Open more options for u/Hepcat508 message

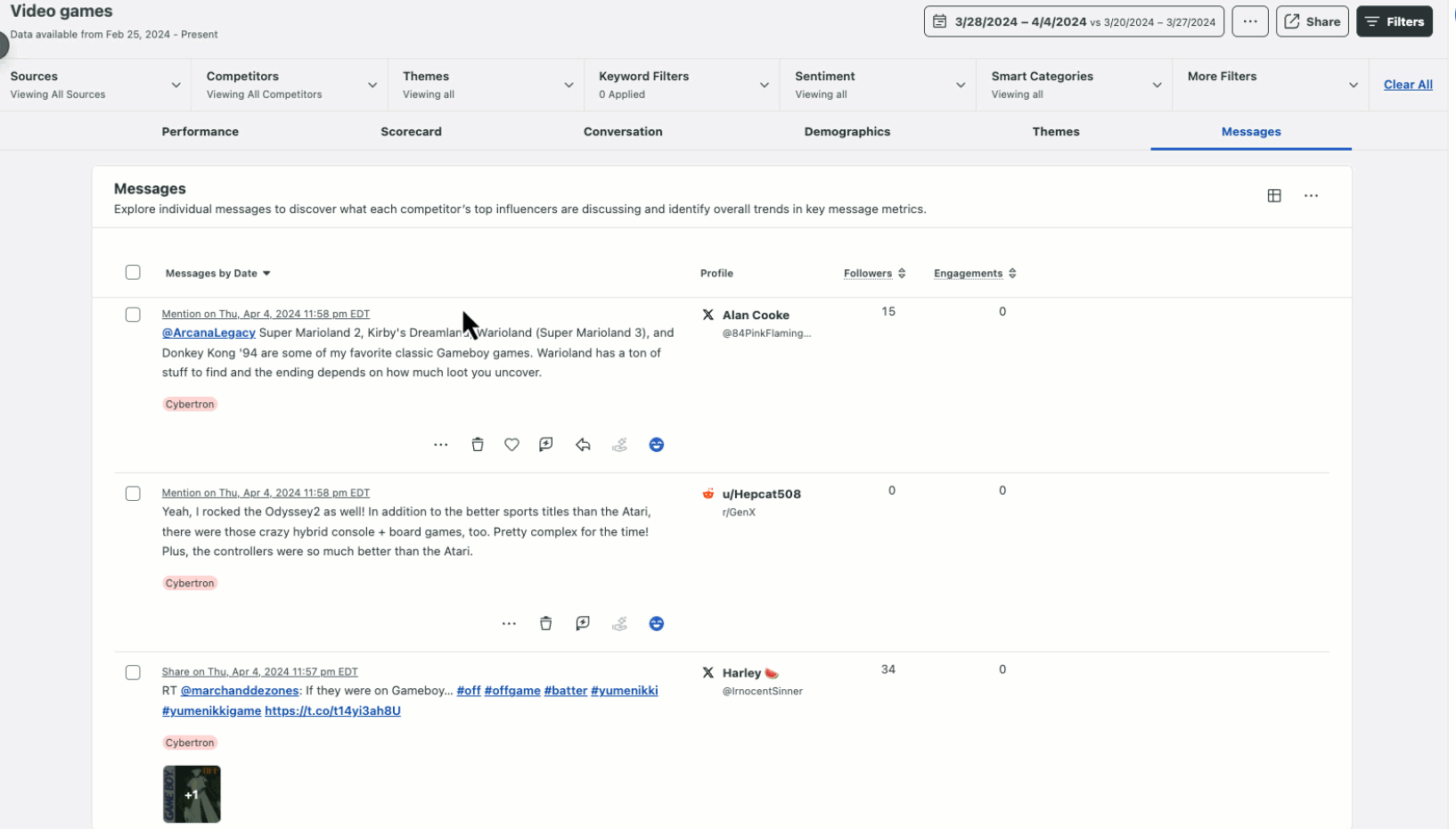point(509,624)
